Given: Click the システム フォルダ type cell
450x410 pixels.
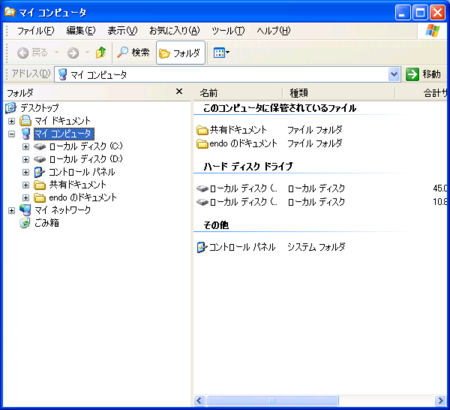Looking at the screenshot, I should tap(316, 247).
